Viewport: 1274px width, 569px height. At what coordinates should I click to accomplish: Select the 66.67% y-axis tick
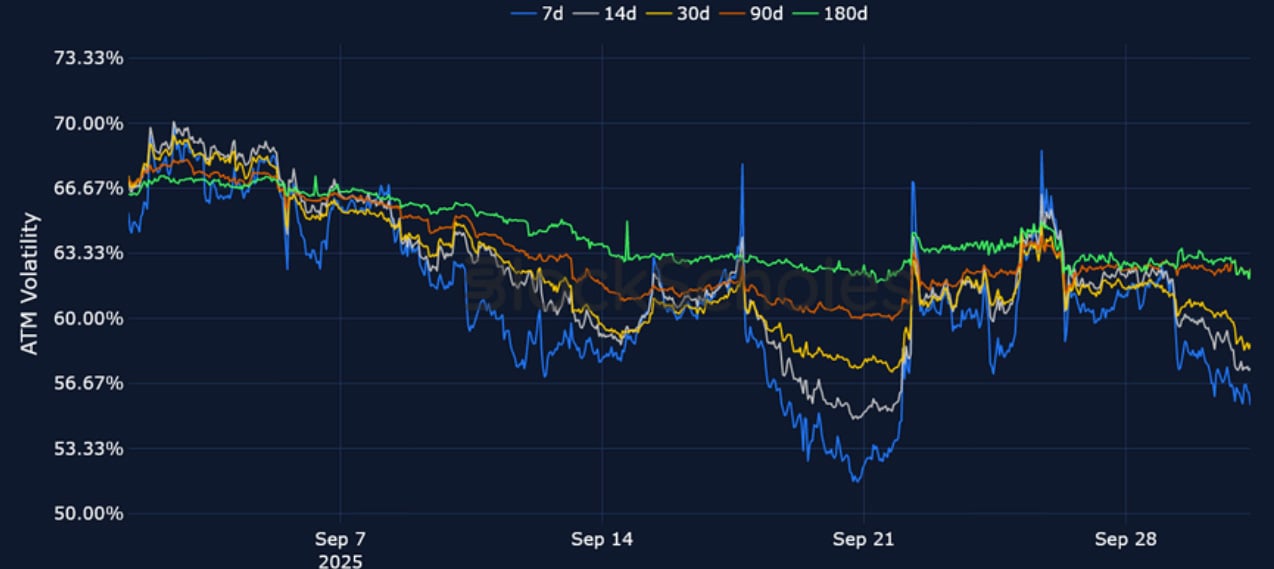(87, 188)
